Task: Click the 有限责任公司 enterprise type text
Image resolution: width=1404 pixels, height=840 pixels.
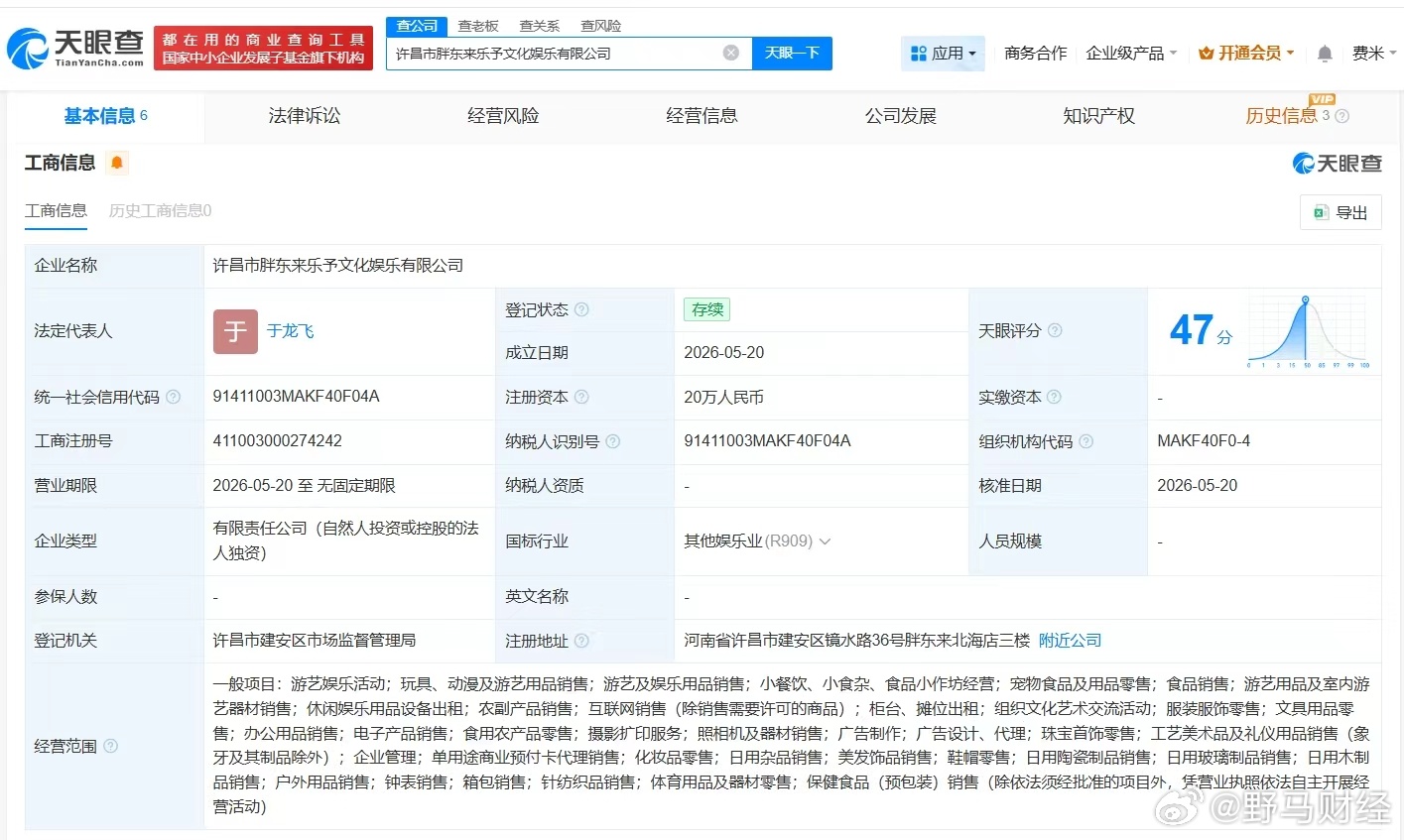Action: pyautogui.click(x=346, y=540)
